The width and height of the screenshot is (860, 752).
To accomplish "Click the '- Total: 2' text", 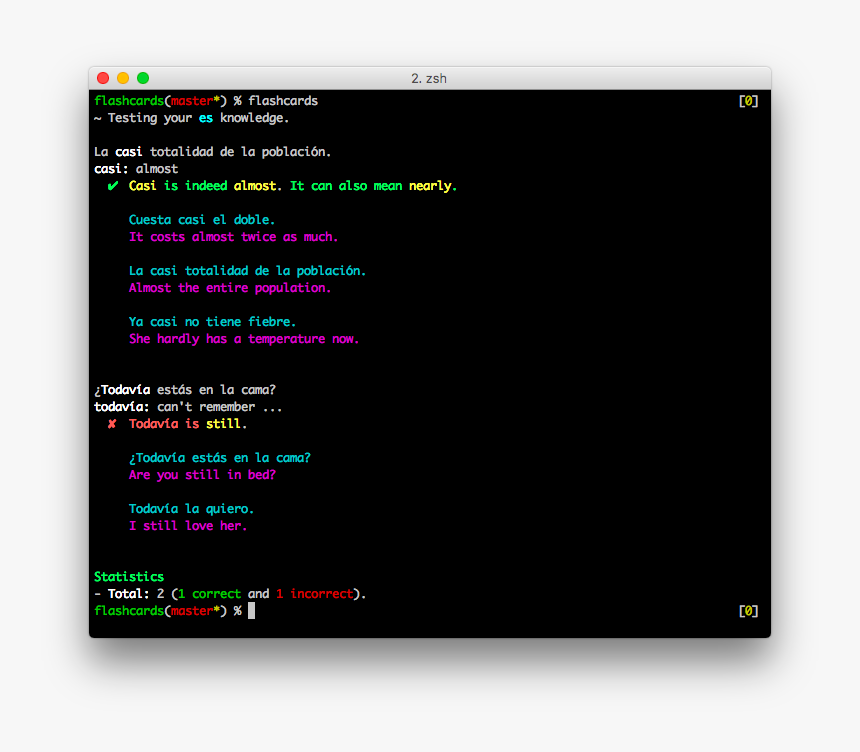I will [x=129, y=594].
